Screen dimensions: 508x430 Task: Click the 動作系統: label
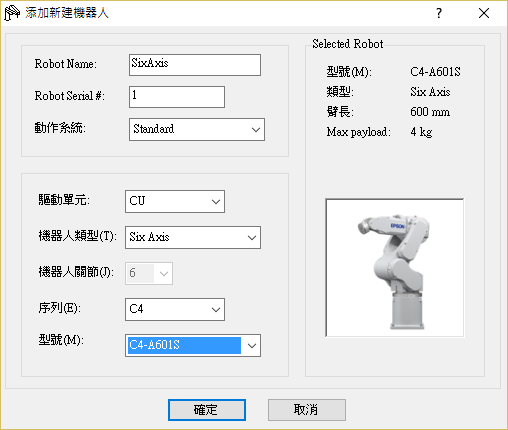(60, 128)
